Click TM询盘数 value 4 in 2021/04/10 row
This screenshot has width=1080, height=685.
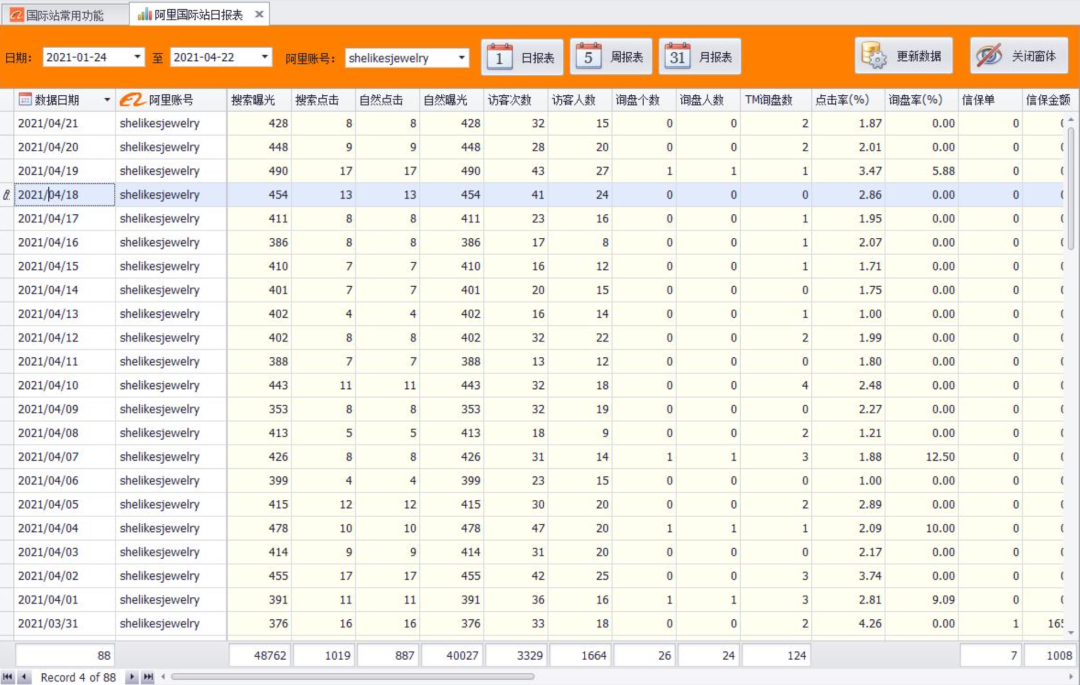(776, 386)
